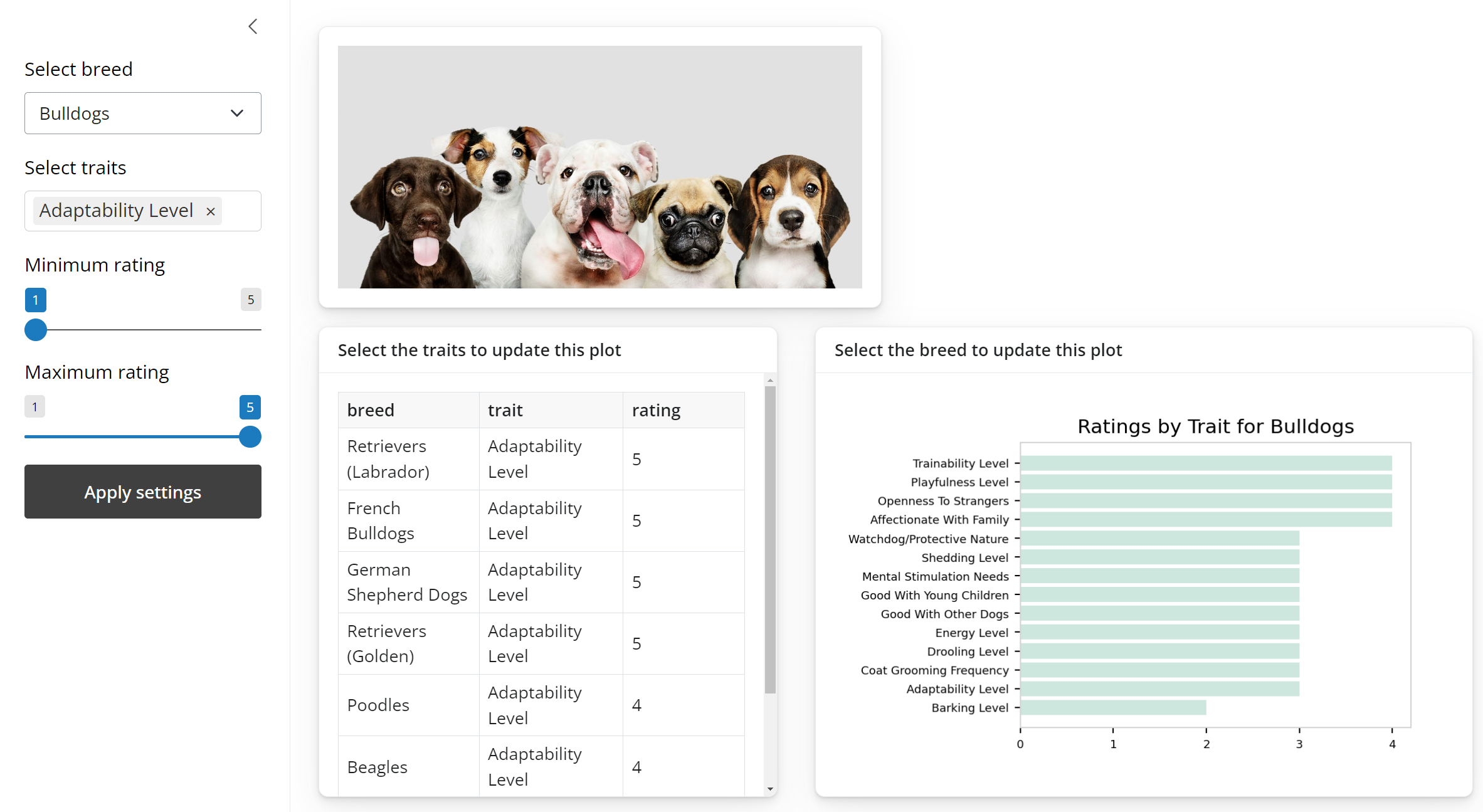The image size is (1483, 812).
Task: Remove the Adaptability Level trait chip
Action: point(211,211)
